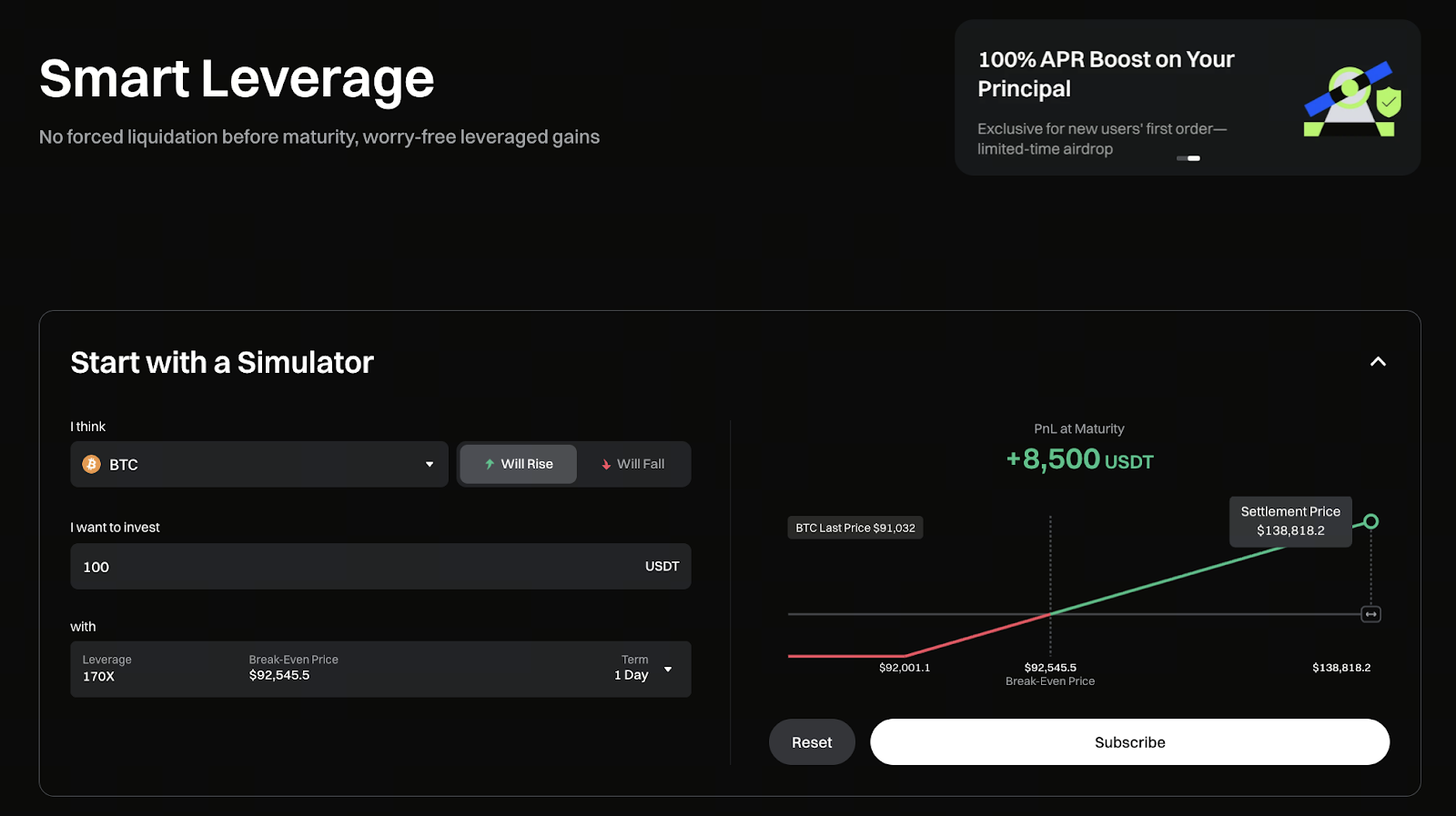Screen dimensions: 1456x816
Task: Select the Will Rise option
Action: click(519, 464)
